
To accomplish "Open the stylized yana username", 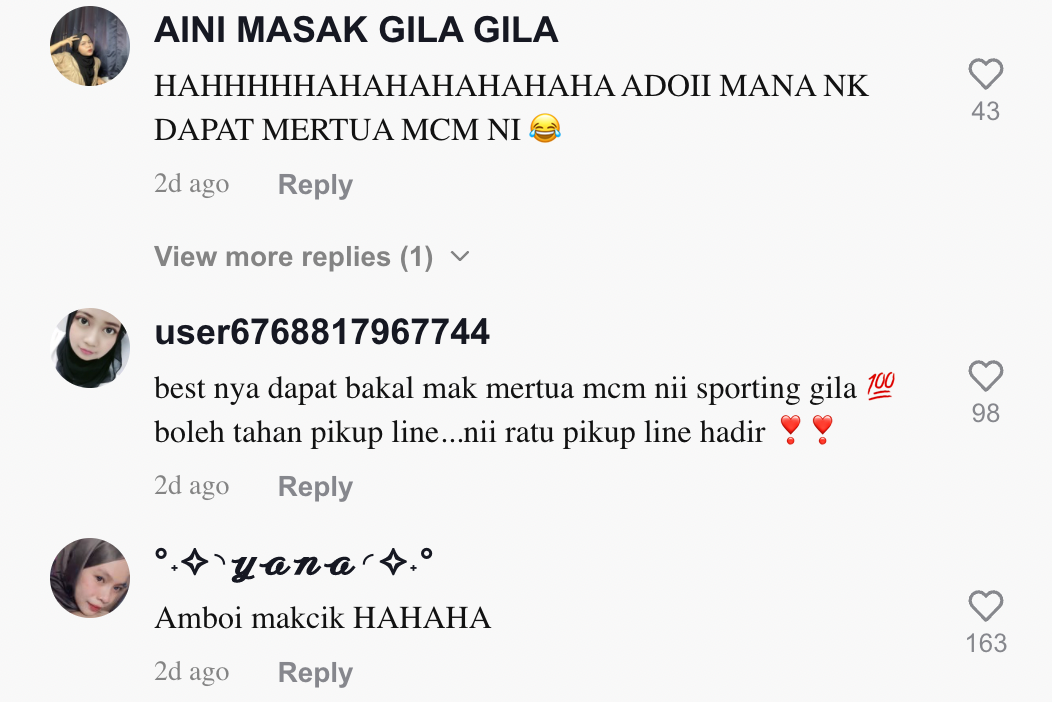I will click(x=294, y=564).
